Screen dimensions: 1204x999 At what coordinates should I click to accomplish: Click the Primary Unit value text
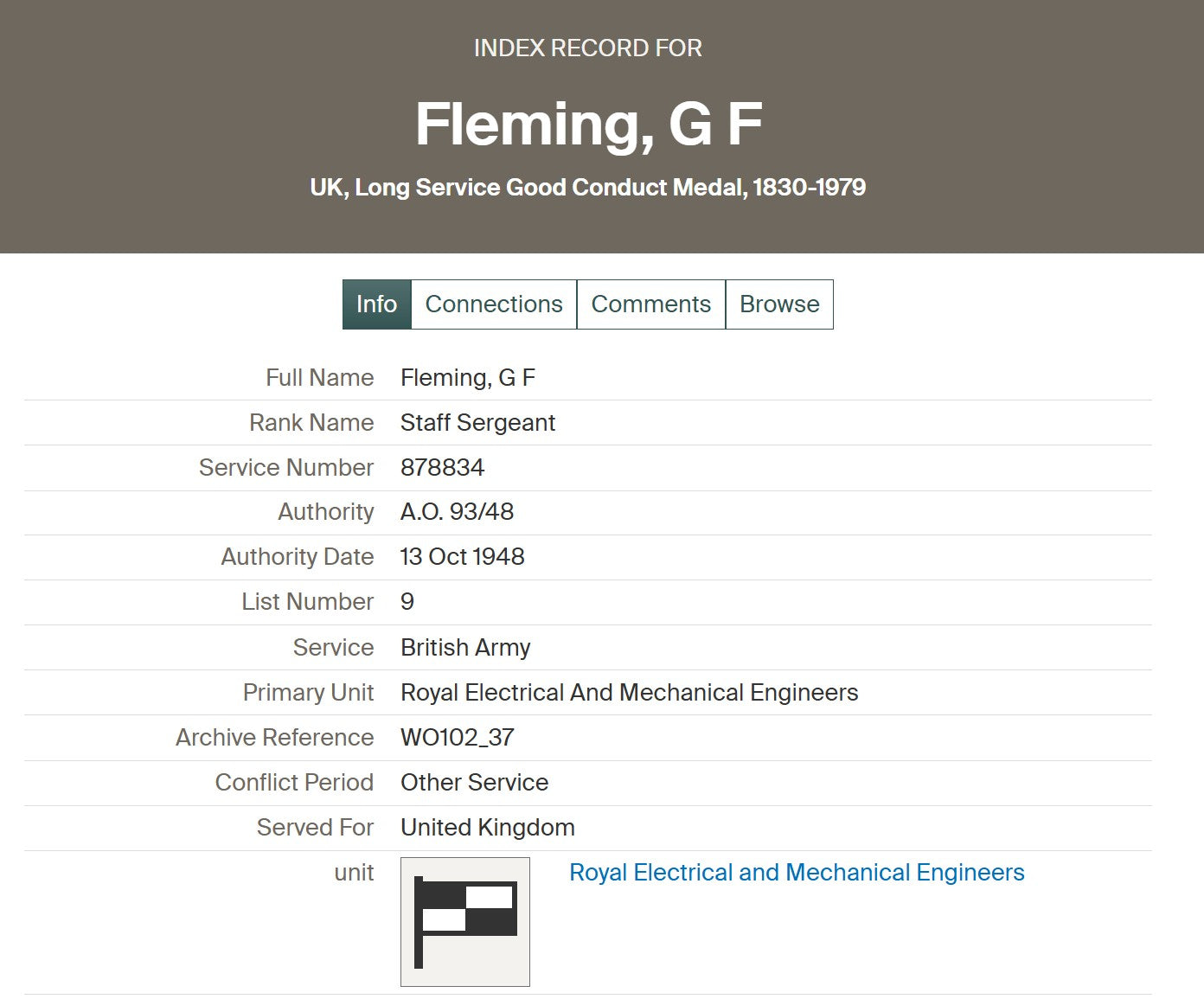click(x=629, y=693)
